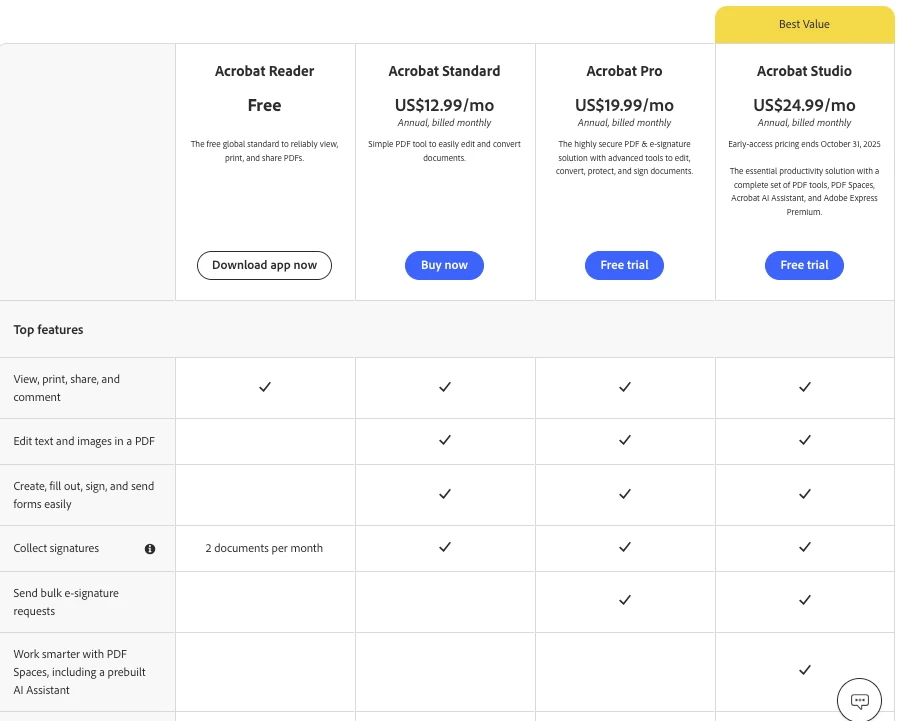Select the Acrobat Reader column heading
Image resolution: width=904 pixels, height=721 pixels.
click(x=265, y=71)
